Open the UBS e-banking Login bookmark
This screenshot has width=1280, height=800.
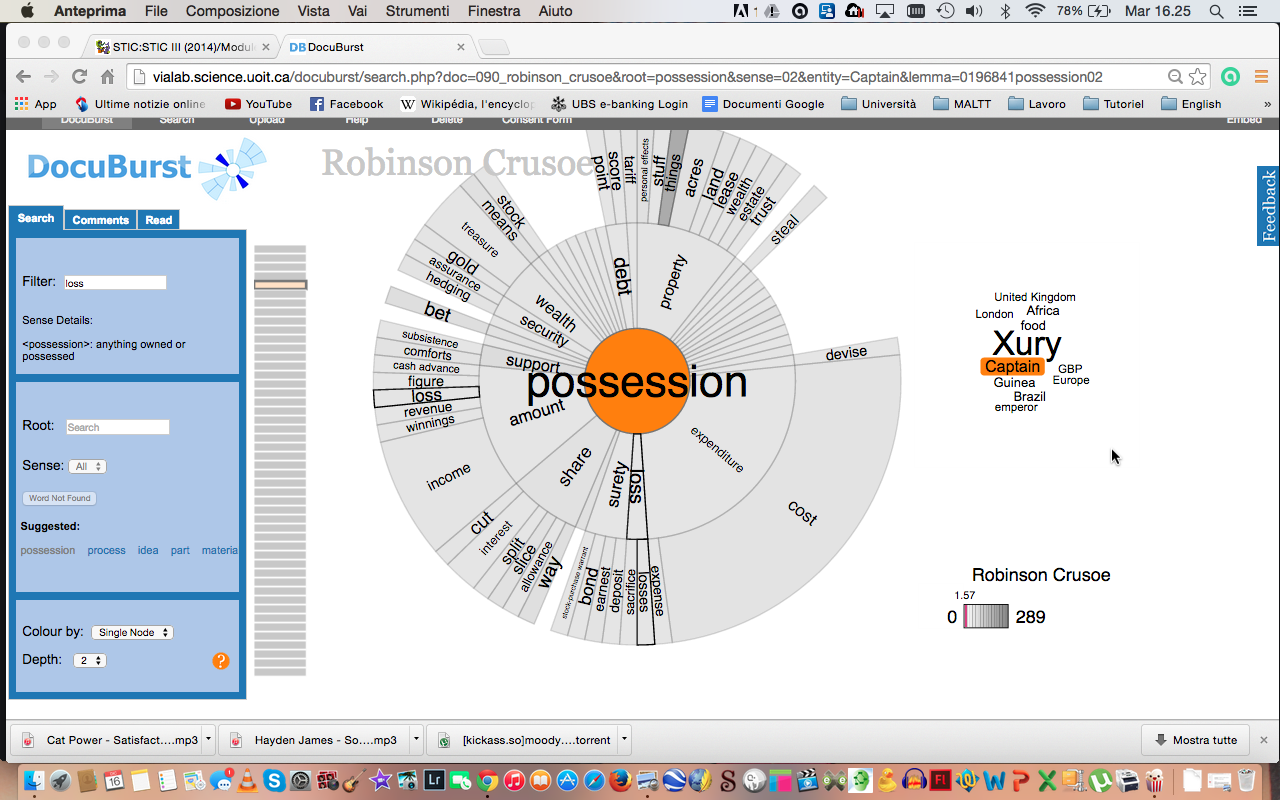coord(618,103)
